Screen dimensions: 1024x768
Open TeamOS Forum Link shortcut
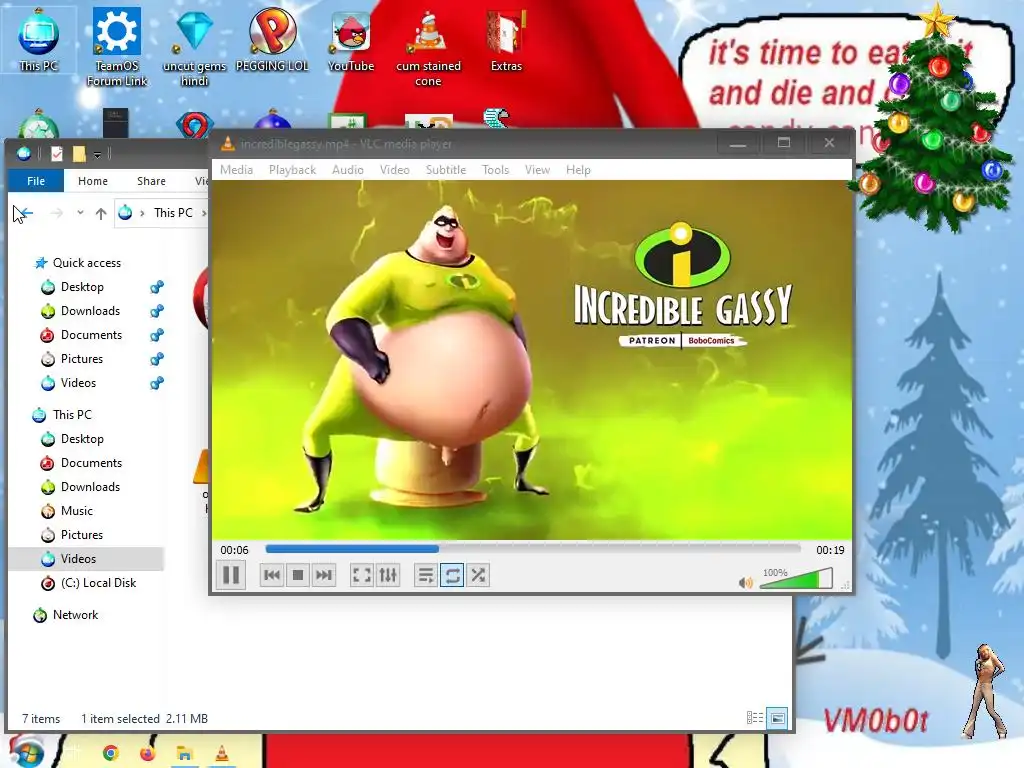tap(117, 47)
